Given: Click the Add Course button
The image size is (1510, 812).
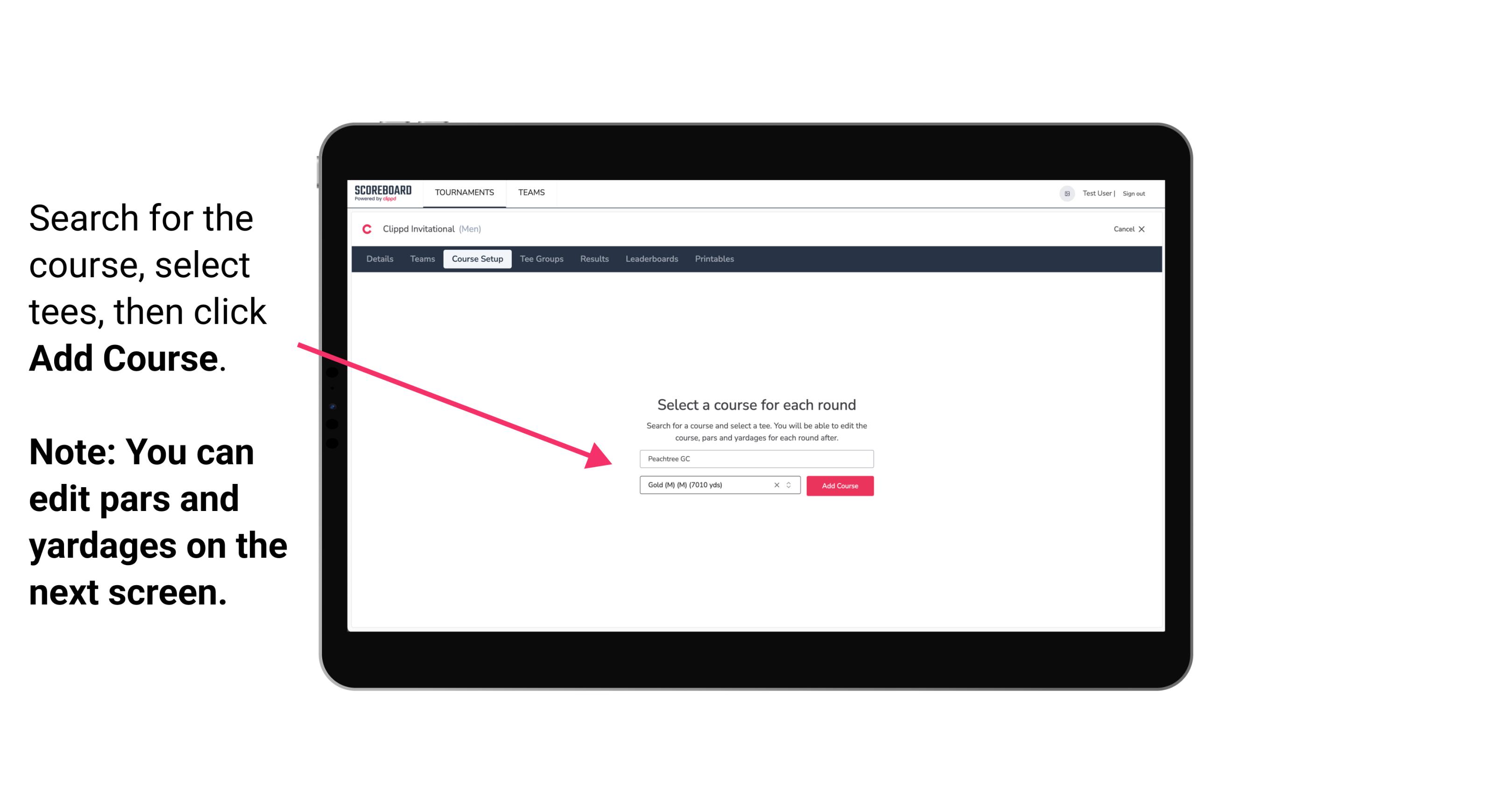Looking at the screenshot, I should click(838, 485).
